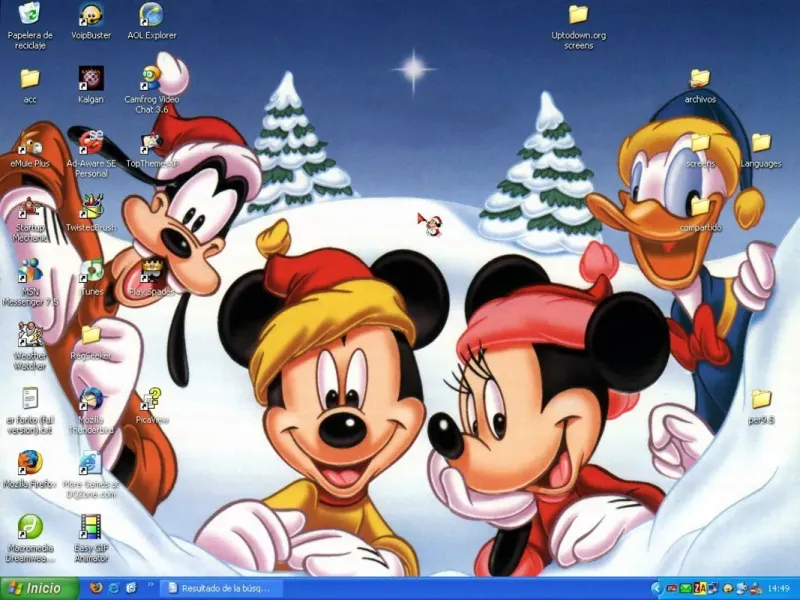This screenshot has height=600, width=800.
Task: Open Easy GIF Animator shortcut
Action: tap(91, 540)
